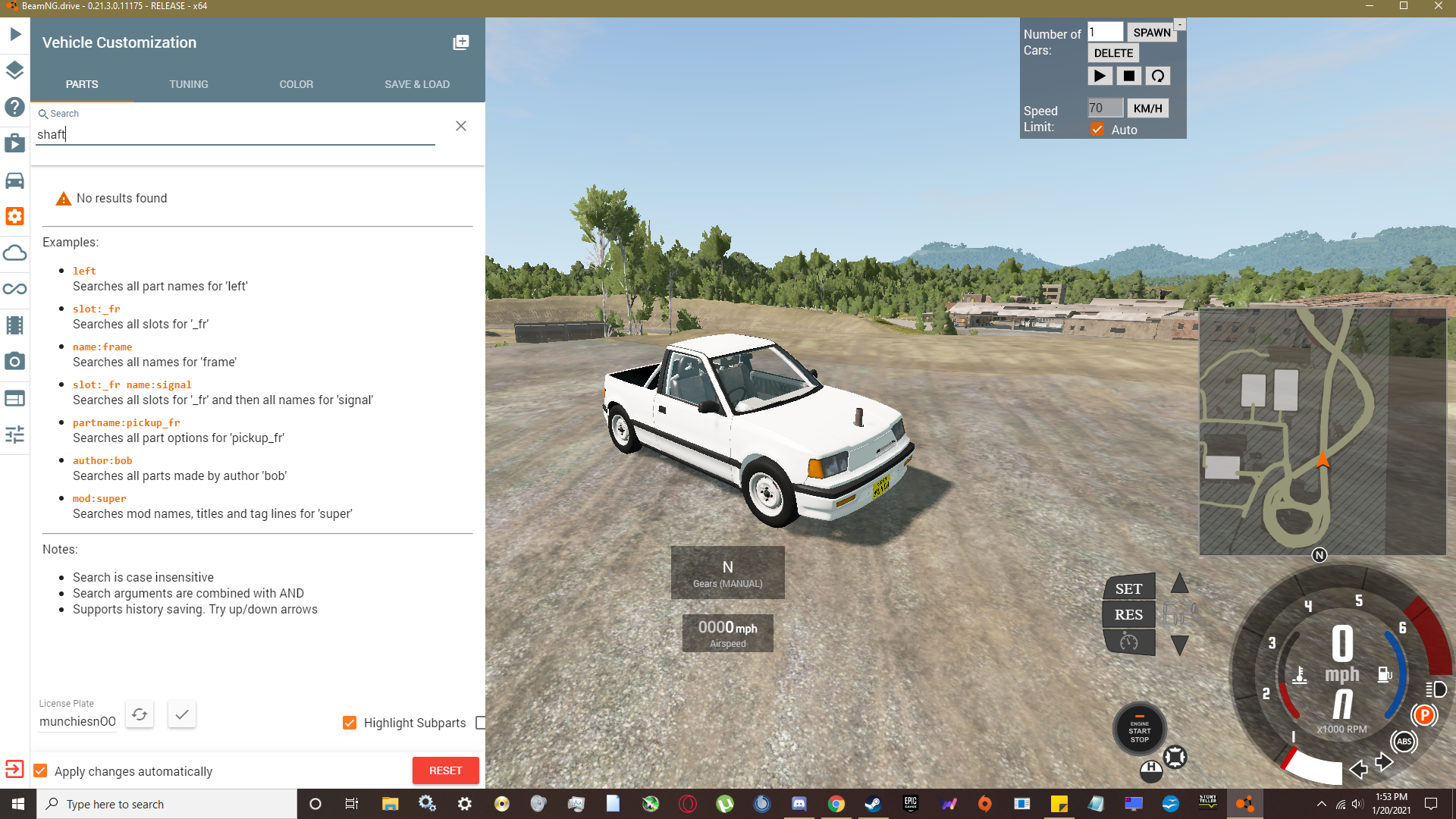This screenshot has width=1456, height=819.
Task: Click the Airspeed readout box
Action: tap(728, 633)
